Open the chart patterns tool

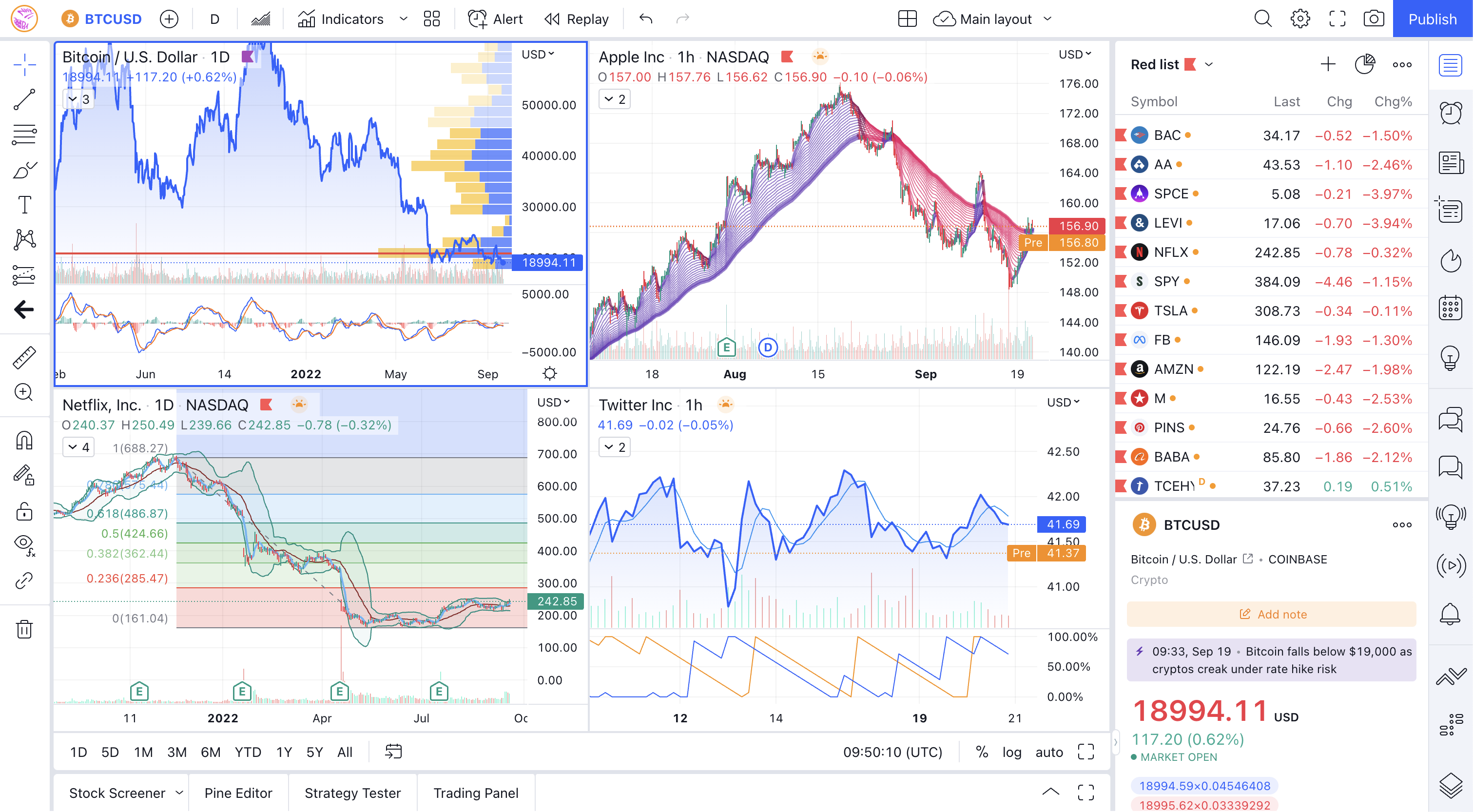click(24, 240)
